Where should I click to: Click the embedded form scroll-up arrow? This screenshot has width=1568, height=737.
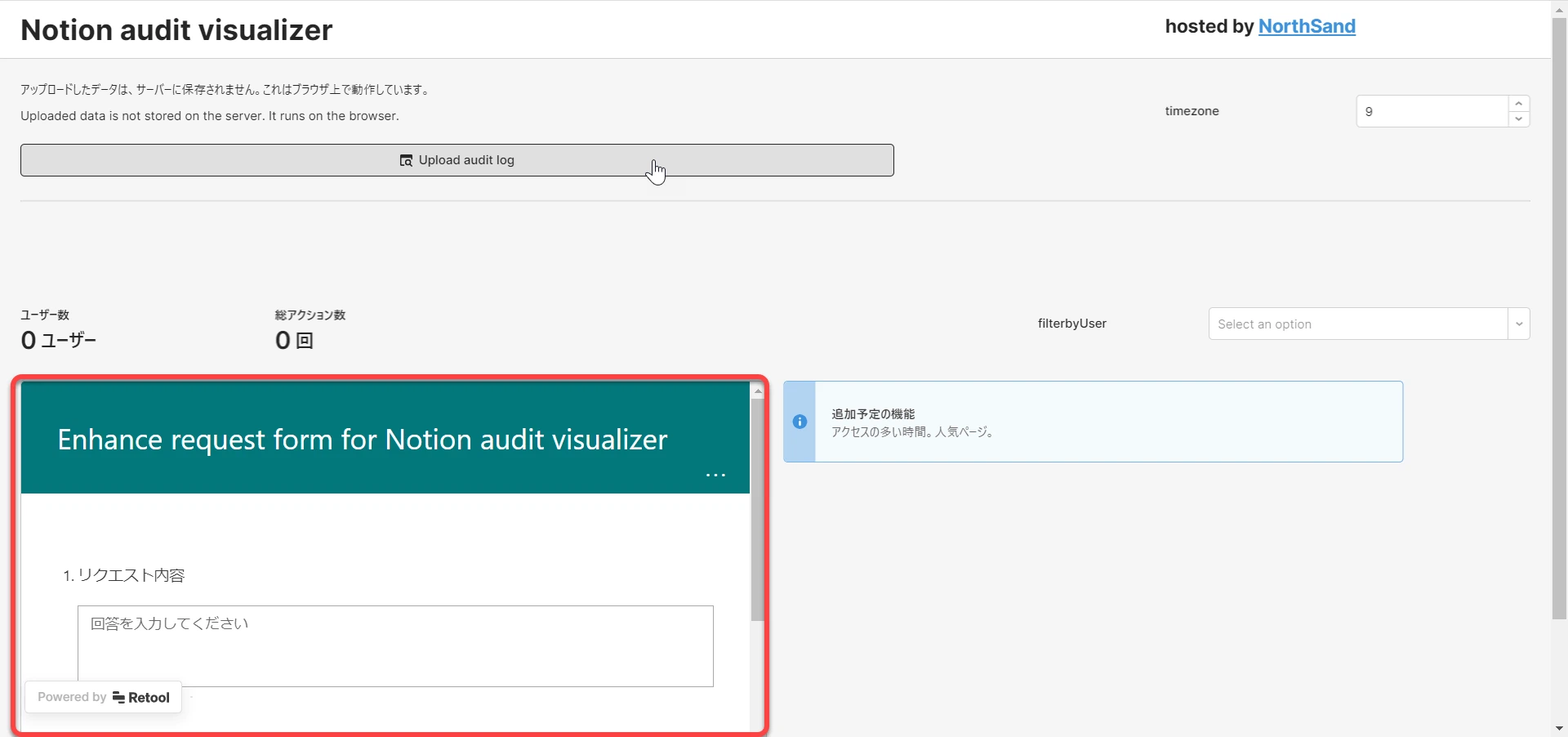[758, 391]
